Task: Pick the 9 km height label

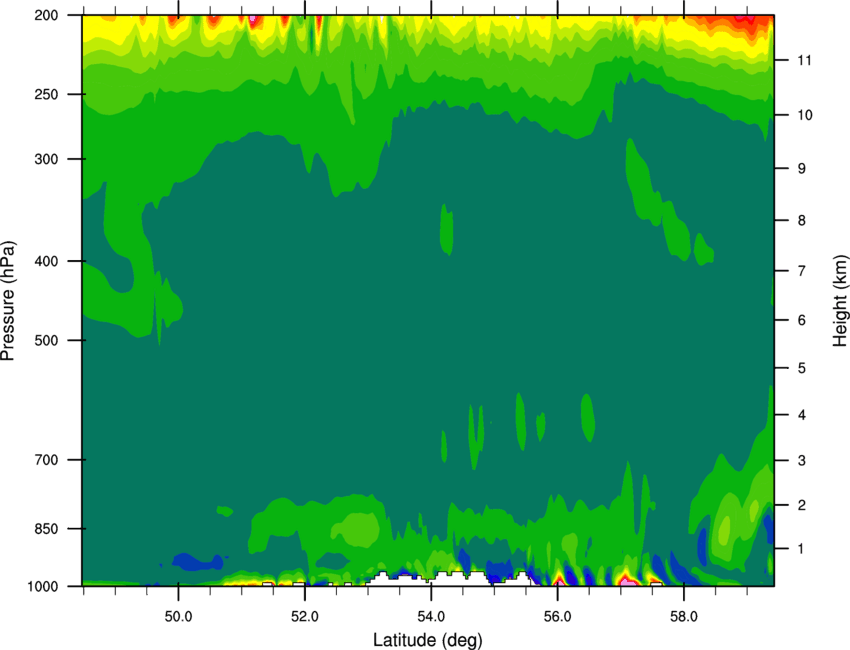Action: tap(802, 169)
